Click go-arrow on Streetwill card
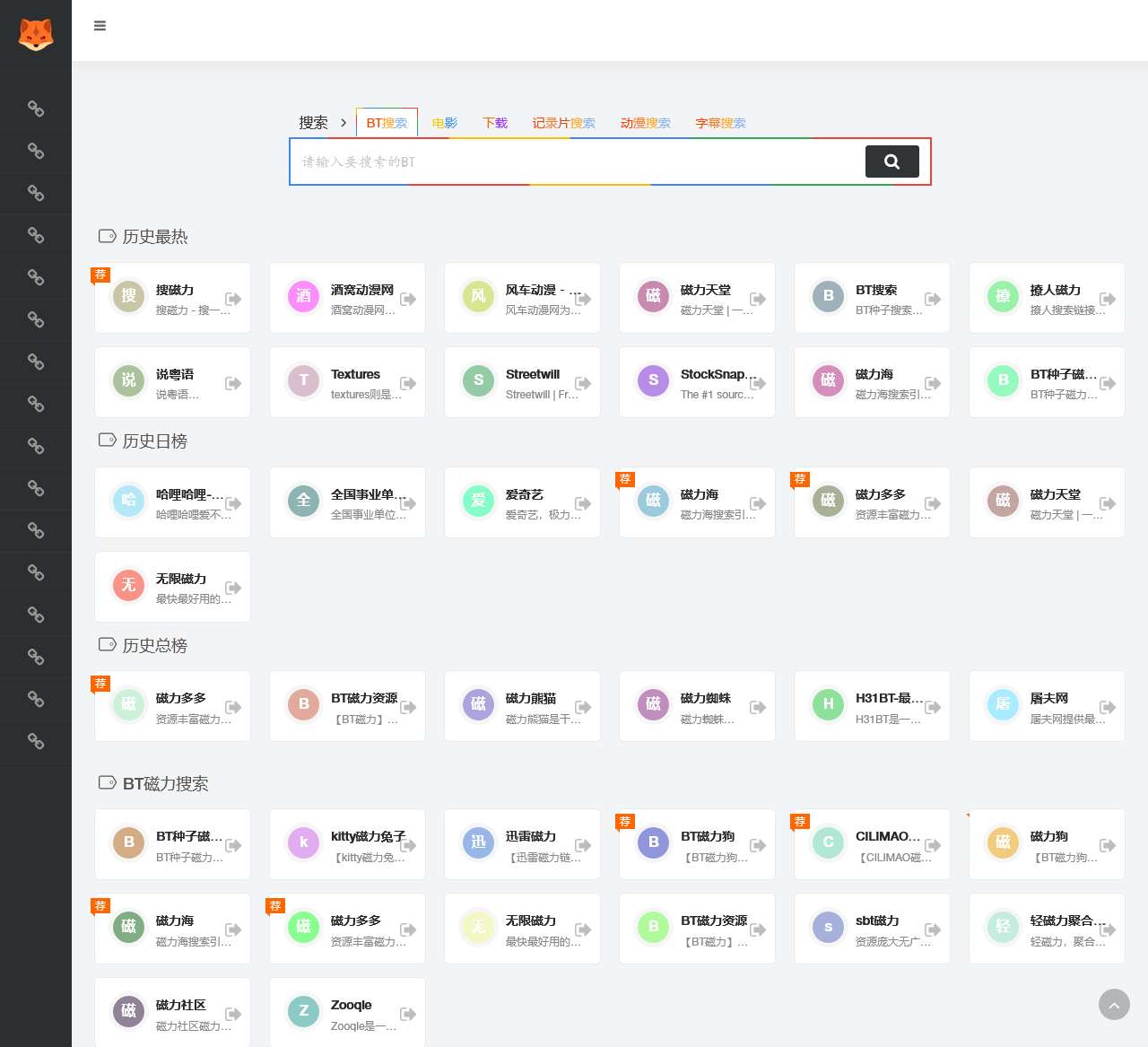 pos(583,383)
